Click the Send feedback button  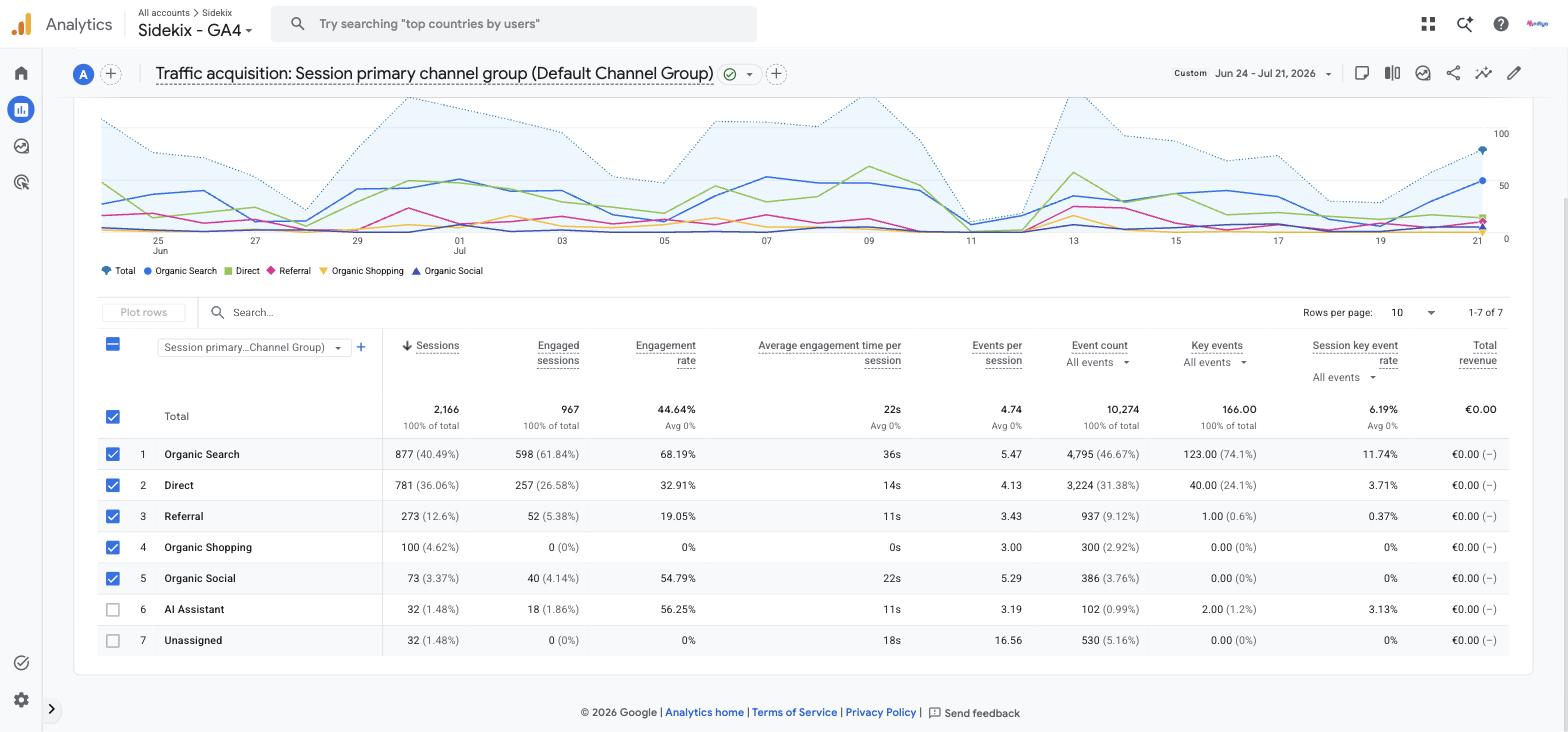[x=974, y=713]
